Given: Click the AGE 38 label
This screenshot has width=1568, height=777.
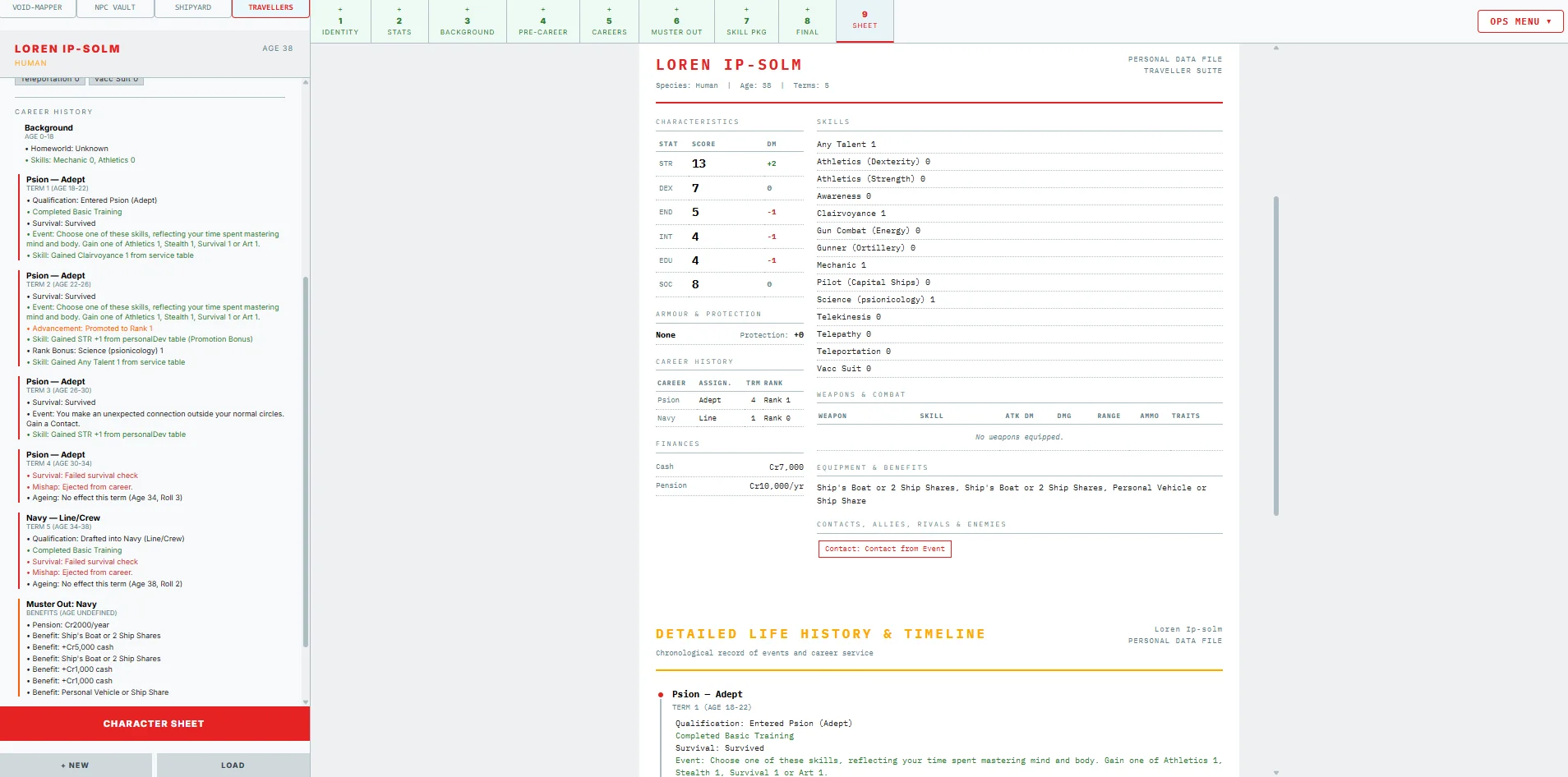Looking at the screenshot, I should tap(278, 48).
